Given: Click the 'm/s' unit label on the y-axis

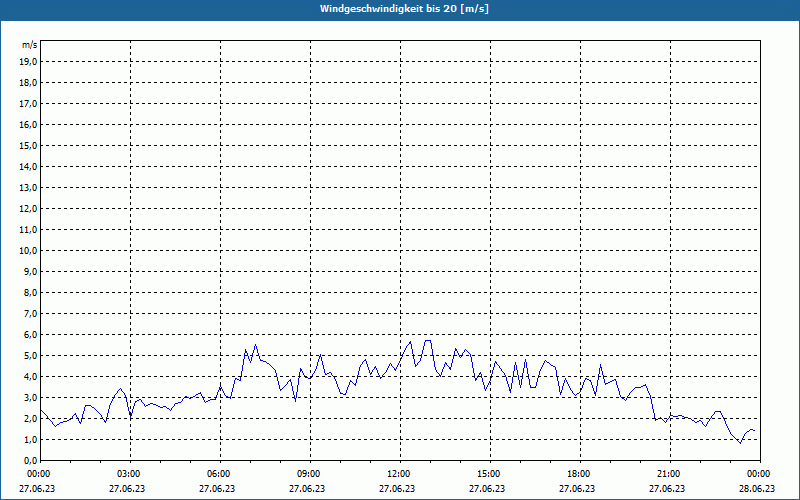Looking at the screenshot, I should pos(29,45).
